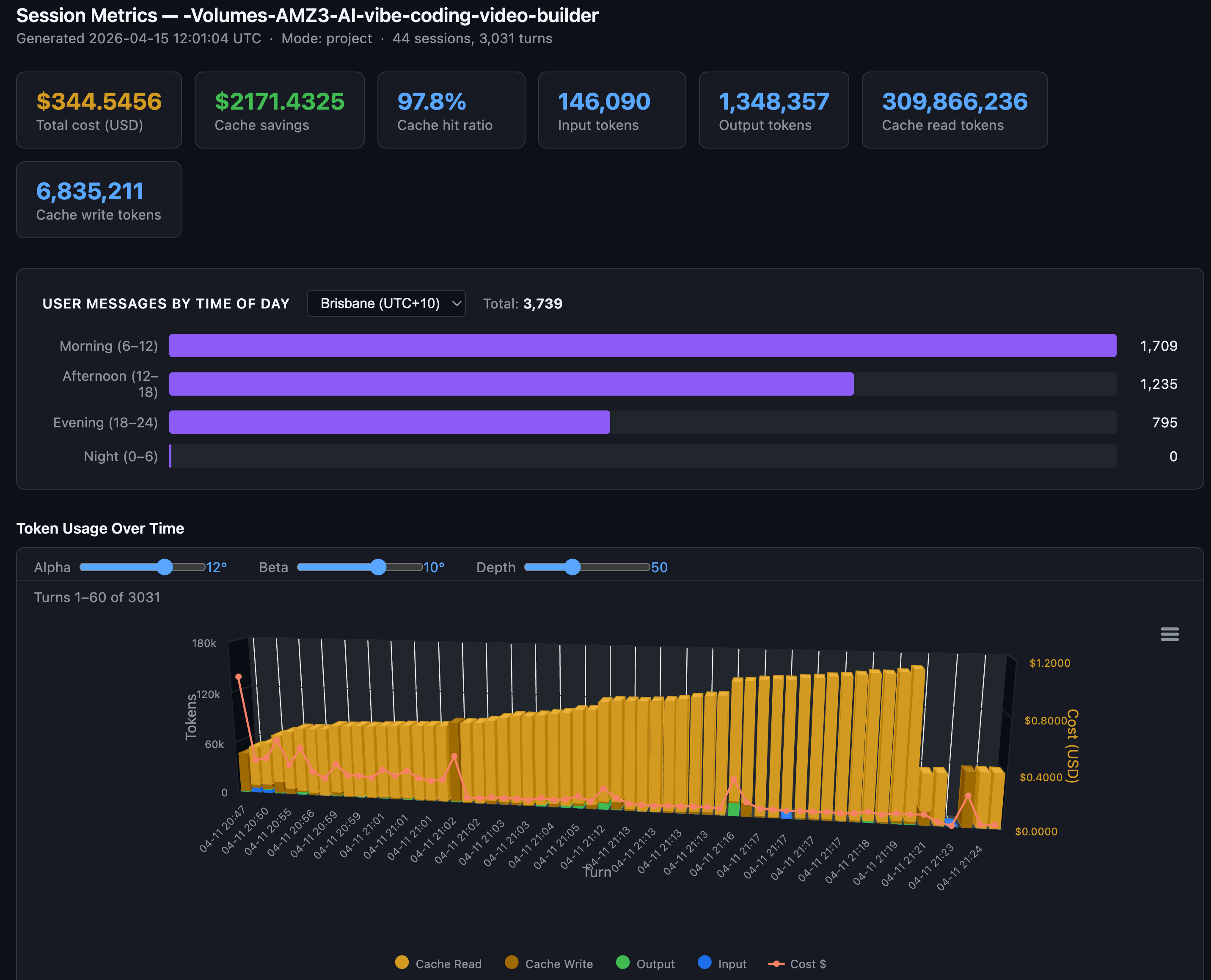1211x980 pixels.
Task: Click the Afternoon (12–18) bar
Action: (x=511, y=384)
